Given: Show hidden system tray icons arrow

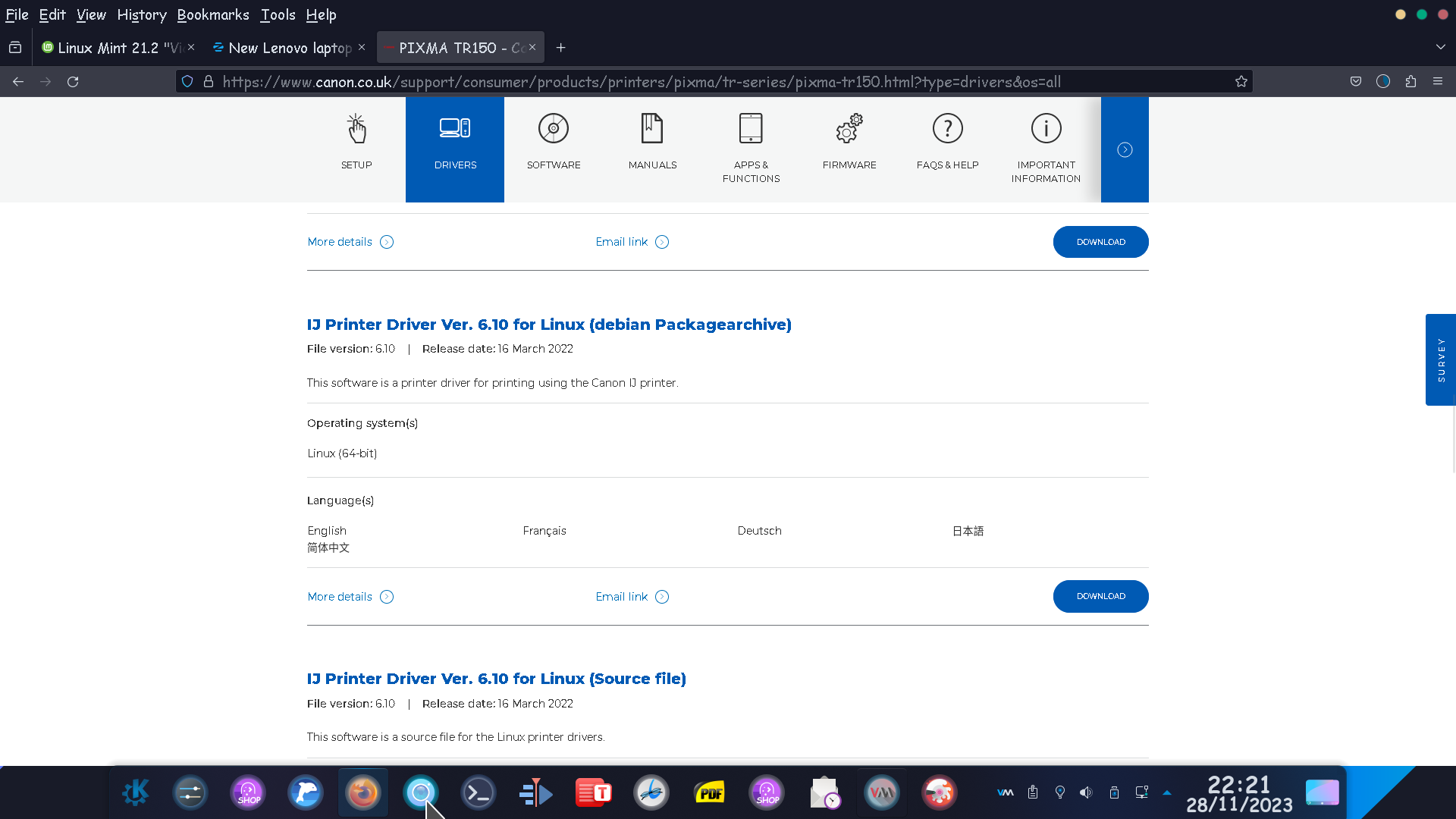Looking at the screenshot, I should click(1167, 792).
